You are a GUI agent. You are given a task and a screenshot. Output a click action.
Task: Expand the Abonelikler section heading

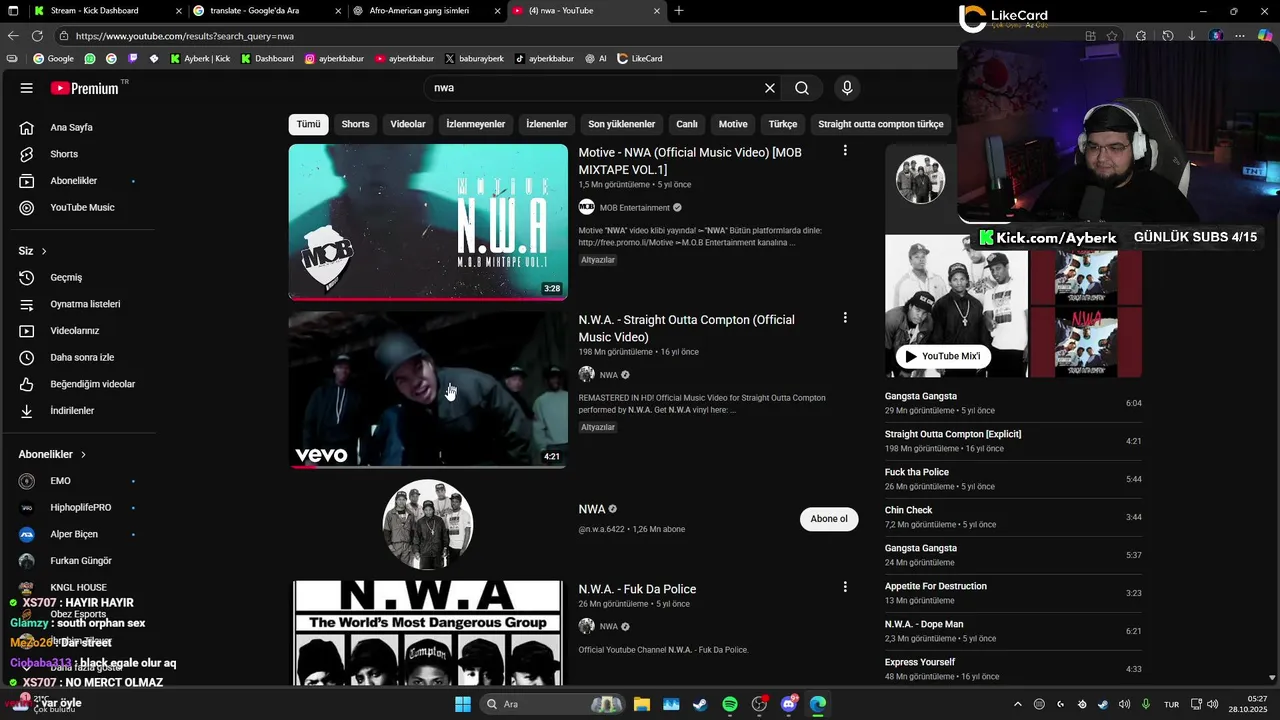click(52, 454)
